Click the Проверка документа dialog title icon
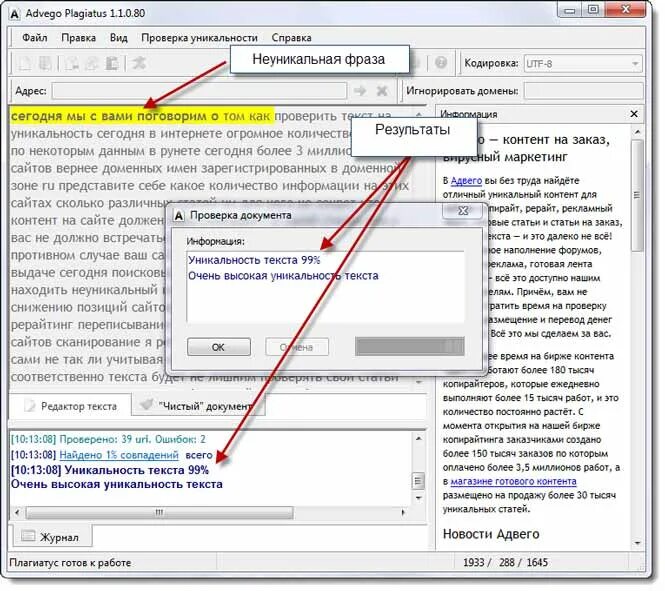The height and width of the screenshot is (591, 665). [179, 216]
